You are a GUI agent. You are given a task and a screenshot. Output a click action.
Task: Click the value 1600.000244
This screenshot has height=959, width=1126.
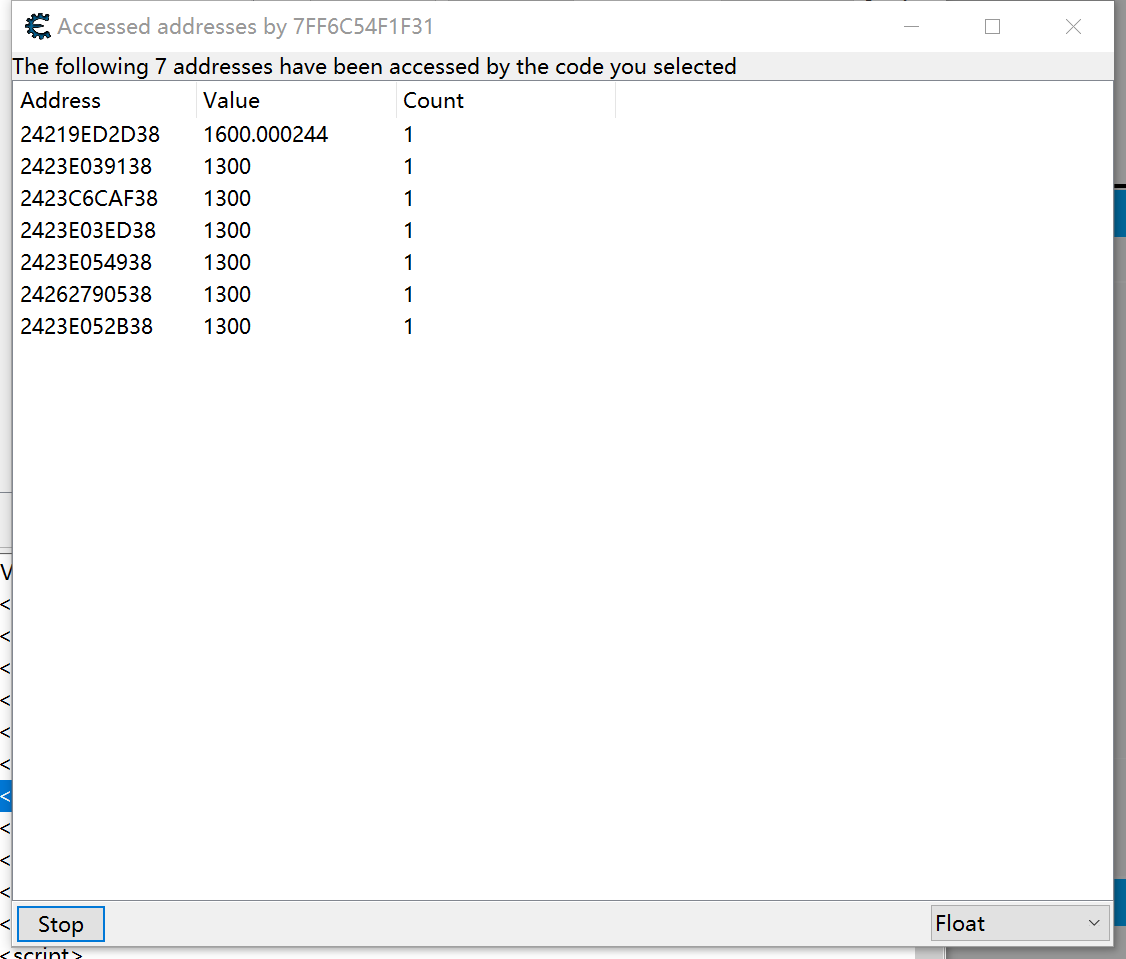(x=265, y=135)
